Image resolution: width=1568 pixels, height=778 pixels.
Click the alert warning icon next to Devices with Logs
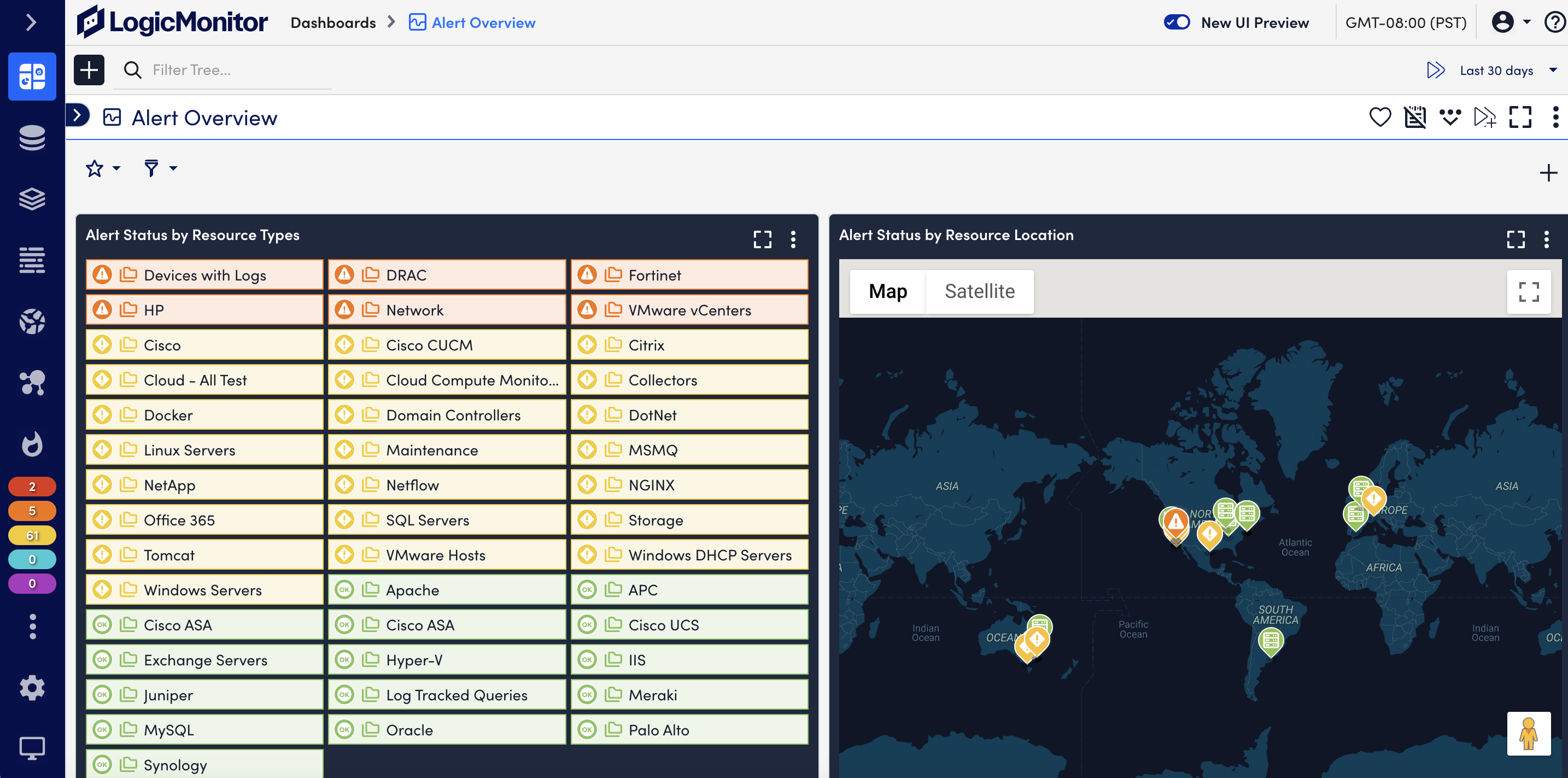click(100, 274)
